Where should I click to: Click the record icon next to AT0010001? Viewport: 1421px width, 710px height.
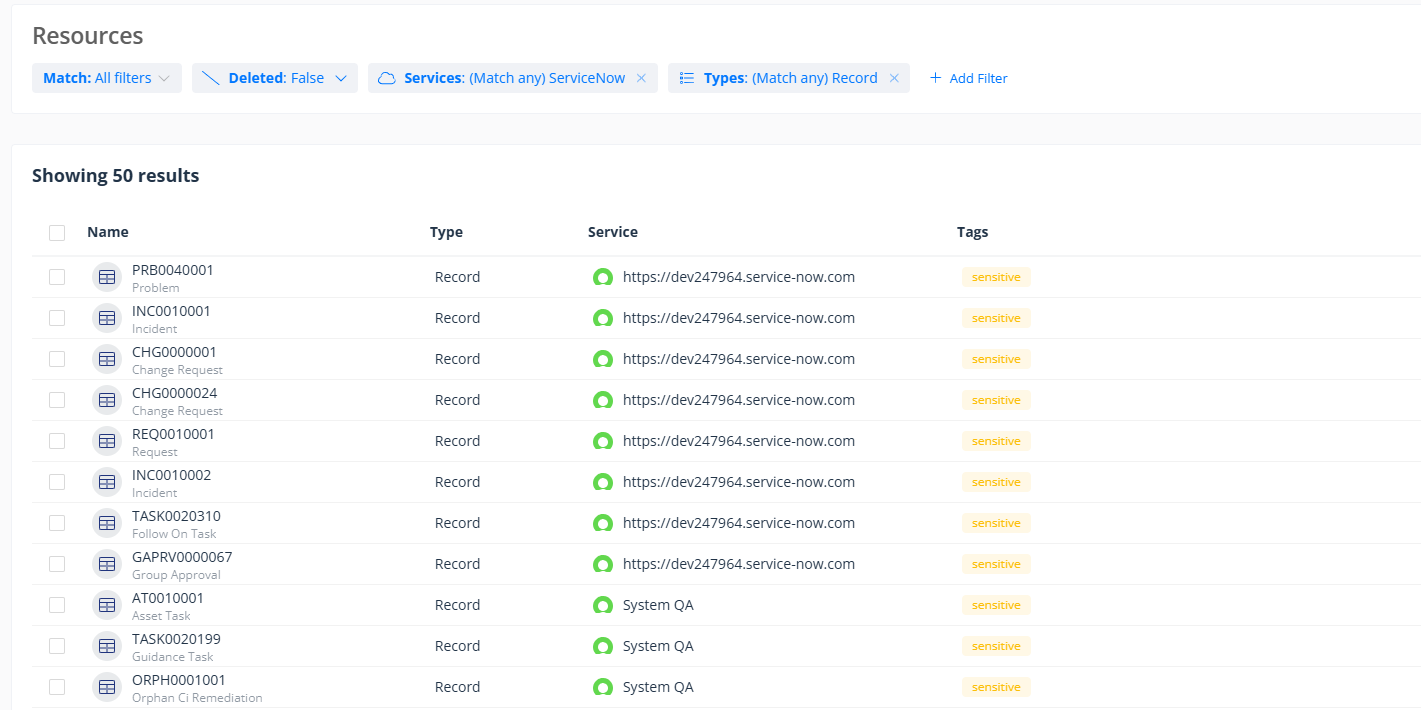(x=107, y=605)
